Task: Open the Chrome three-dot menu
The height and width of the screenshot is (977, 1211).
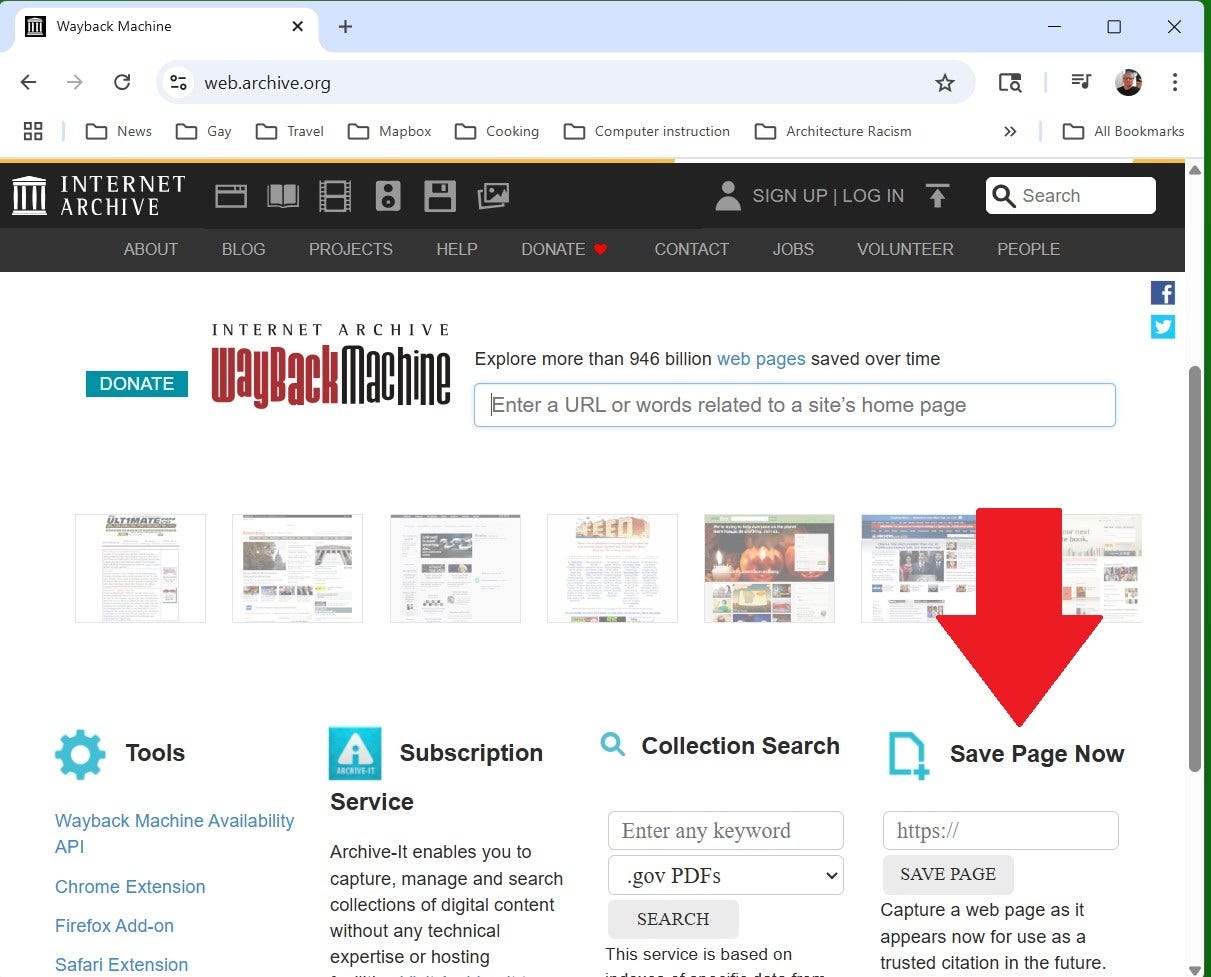Action: (x=1175, y=83)
